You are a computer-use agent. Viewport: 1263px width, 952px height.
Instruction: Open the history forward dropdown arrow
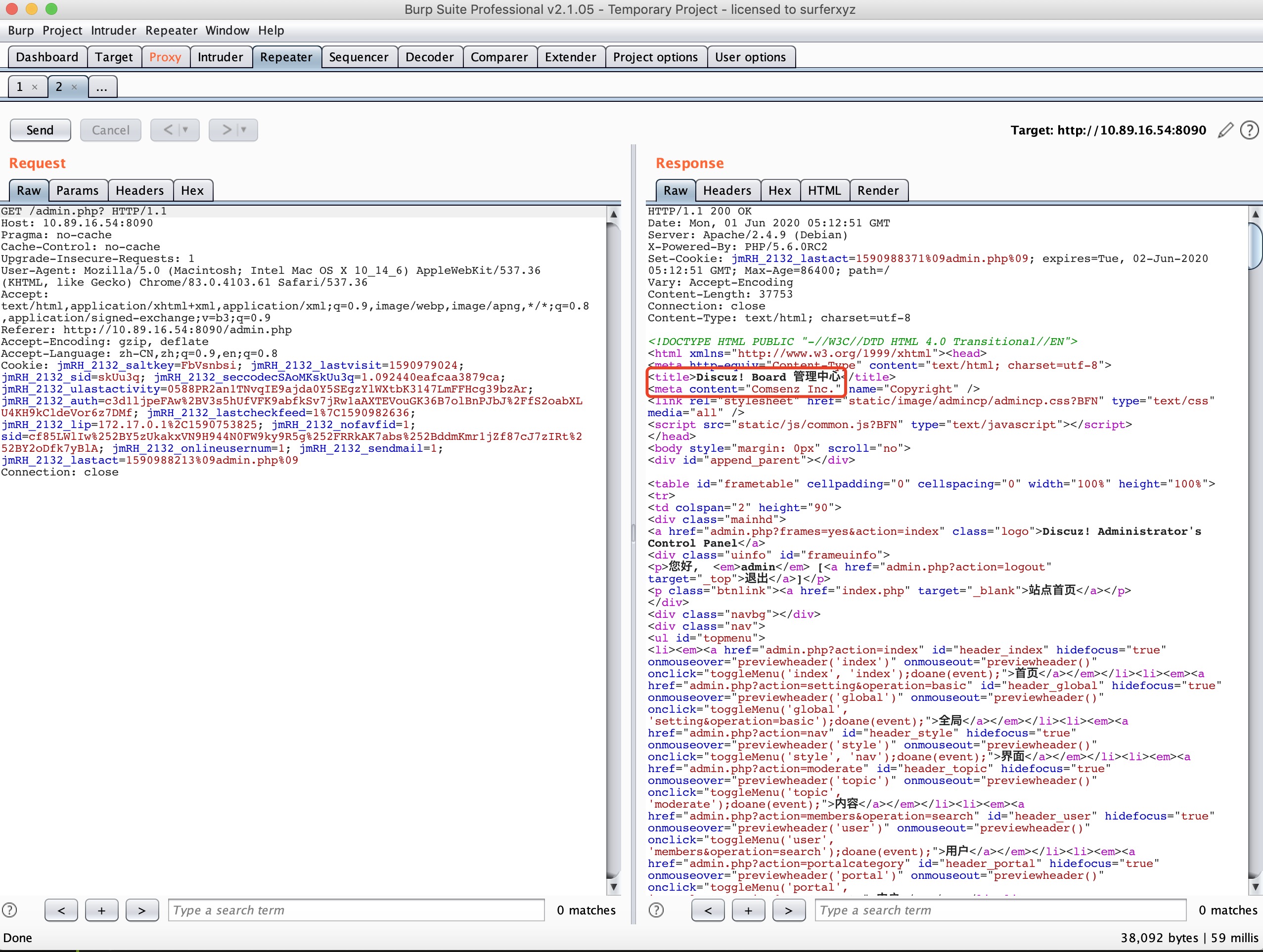point(244,130)
